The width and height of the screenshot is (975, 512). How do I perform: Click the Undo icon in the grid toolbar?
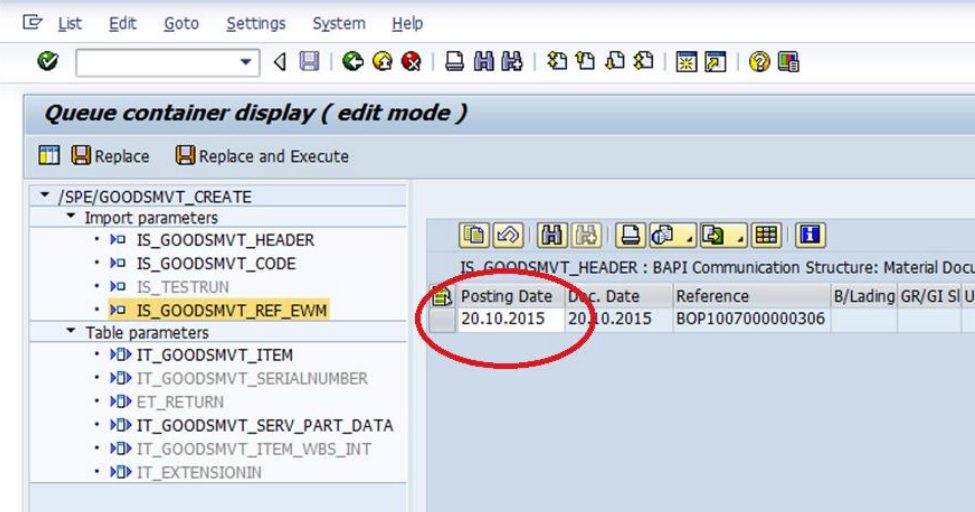505,236
